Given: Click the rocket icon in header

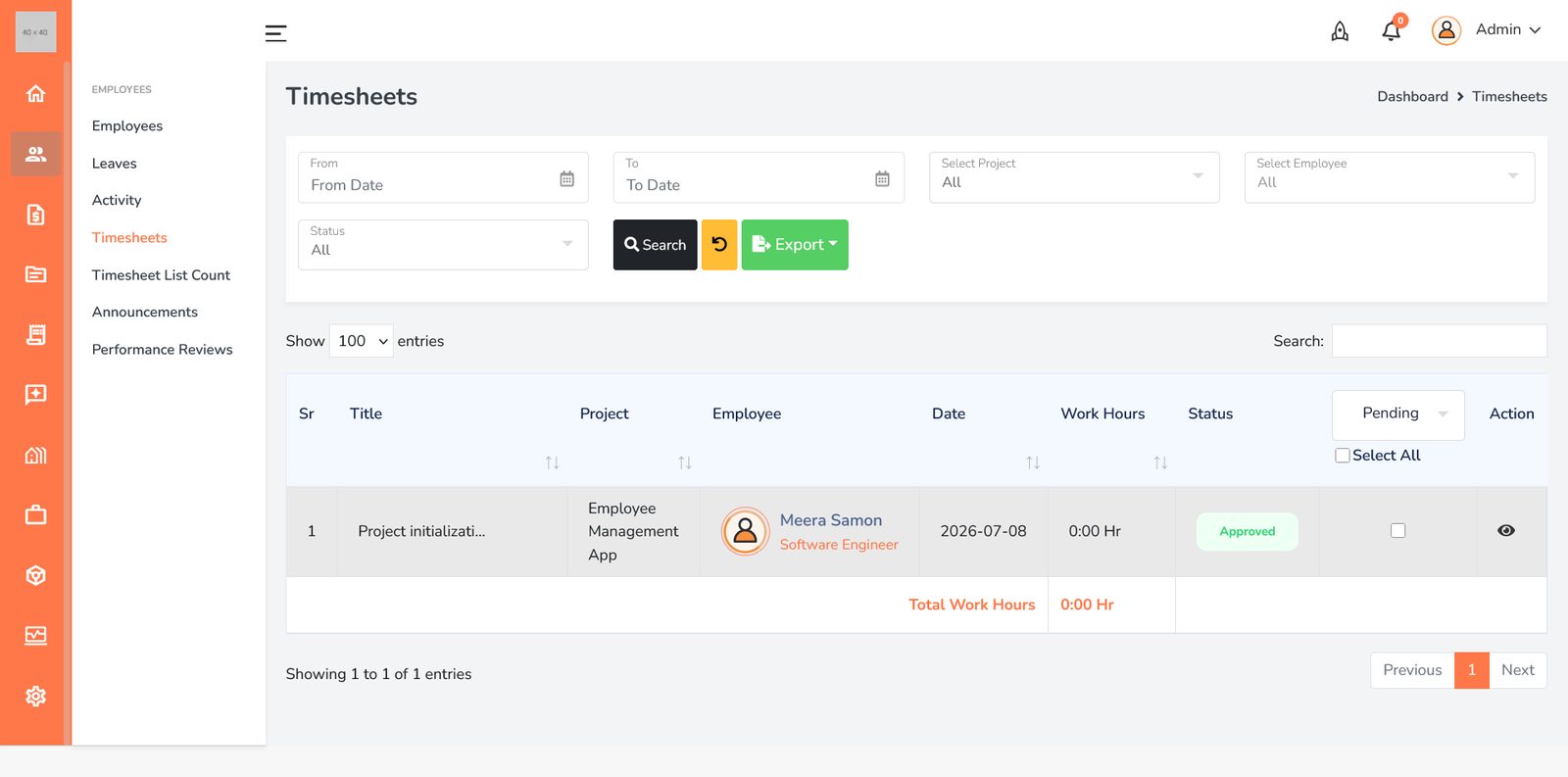Looking at the screenshot, I should coord(1340,31).
